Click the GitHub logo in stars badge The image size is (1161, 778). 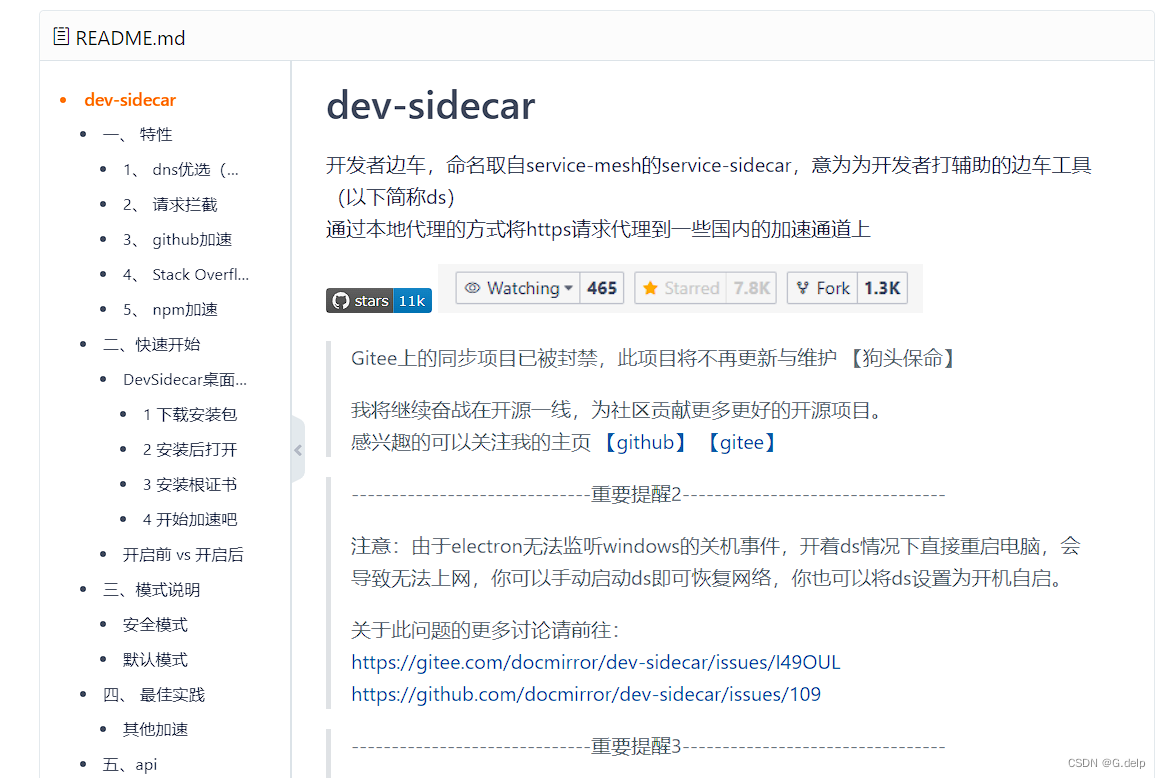coord(341,301)
